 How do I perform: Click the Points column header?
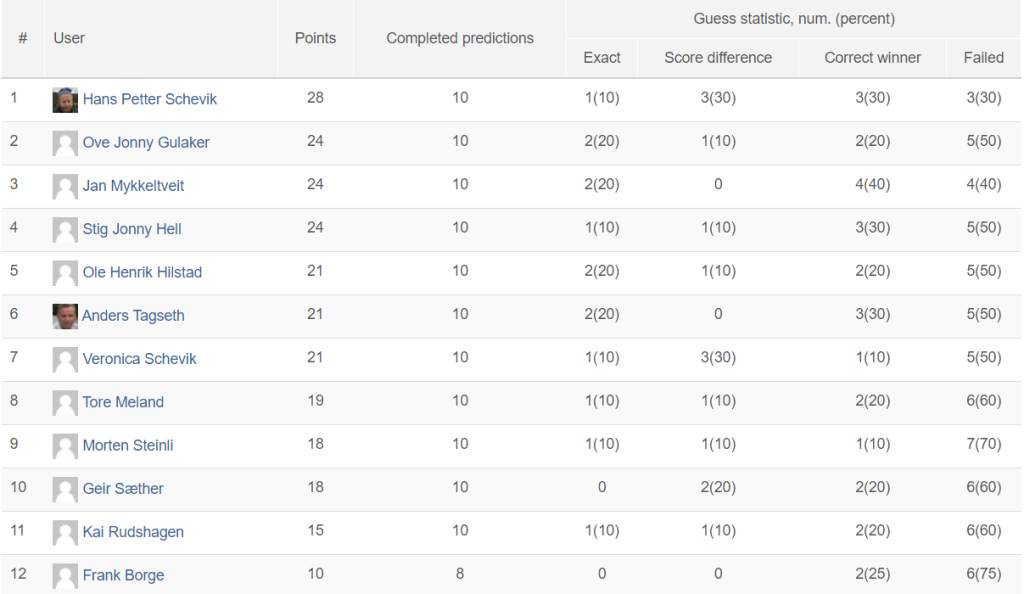pyautogui.click(x=315, y=38)
